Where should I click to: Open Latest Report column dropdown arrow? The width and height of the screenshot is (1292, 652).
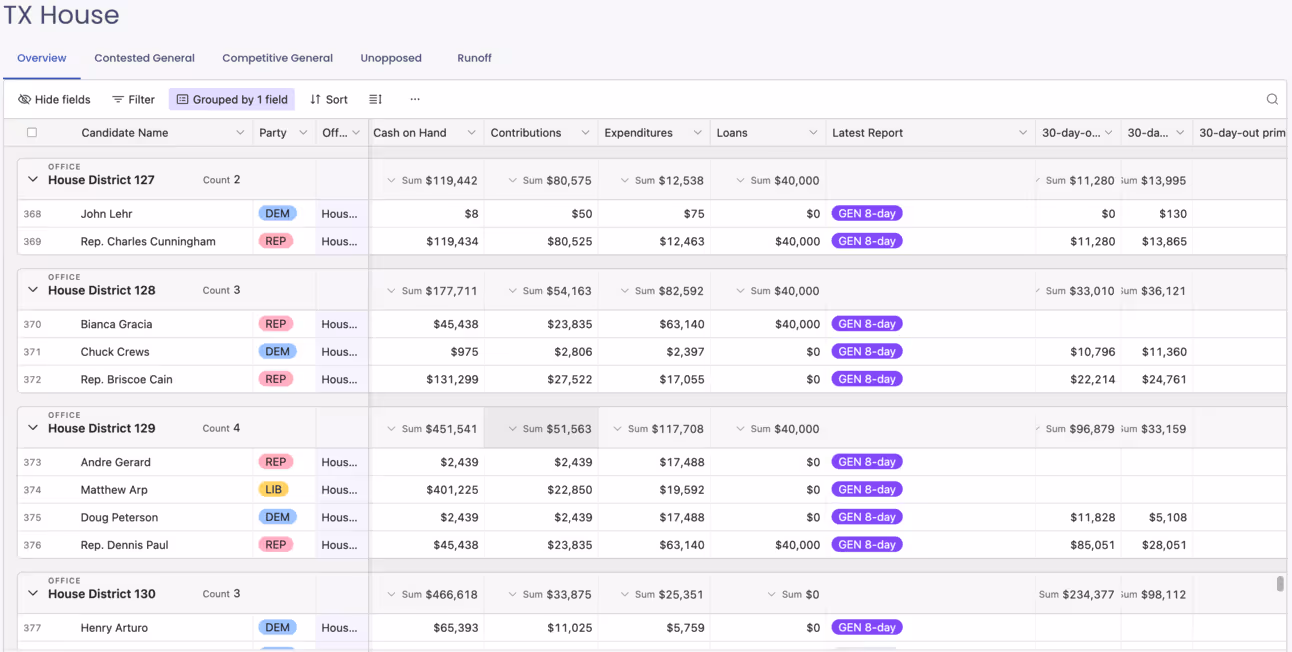point(1023,133)
